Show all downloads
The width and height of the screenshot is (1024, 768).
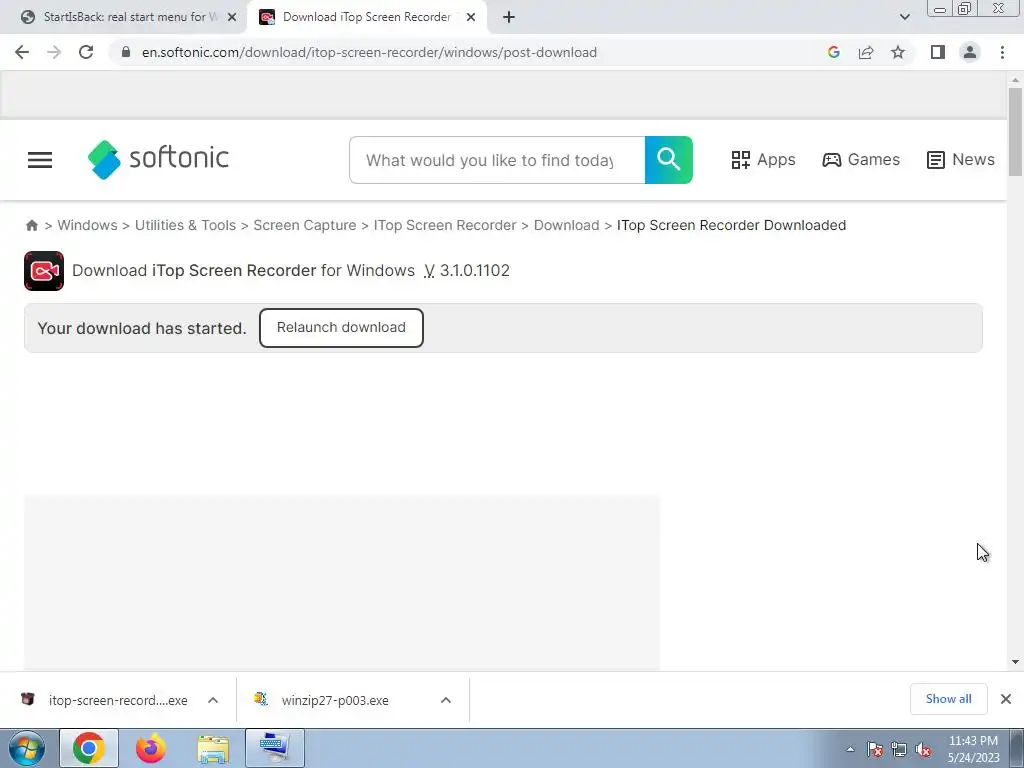[x=948, y=699]
